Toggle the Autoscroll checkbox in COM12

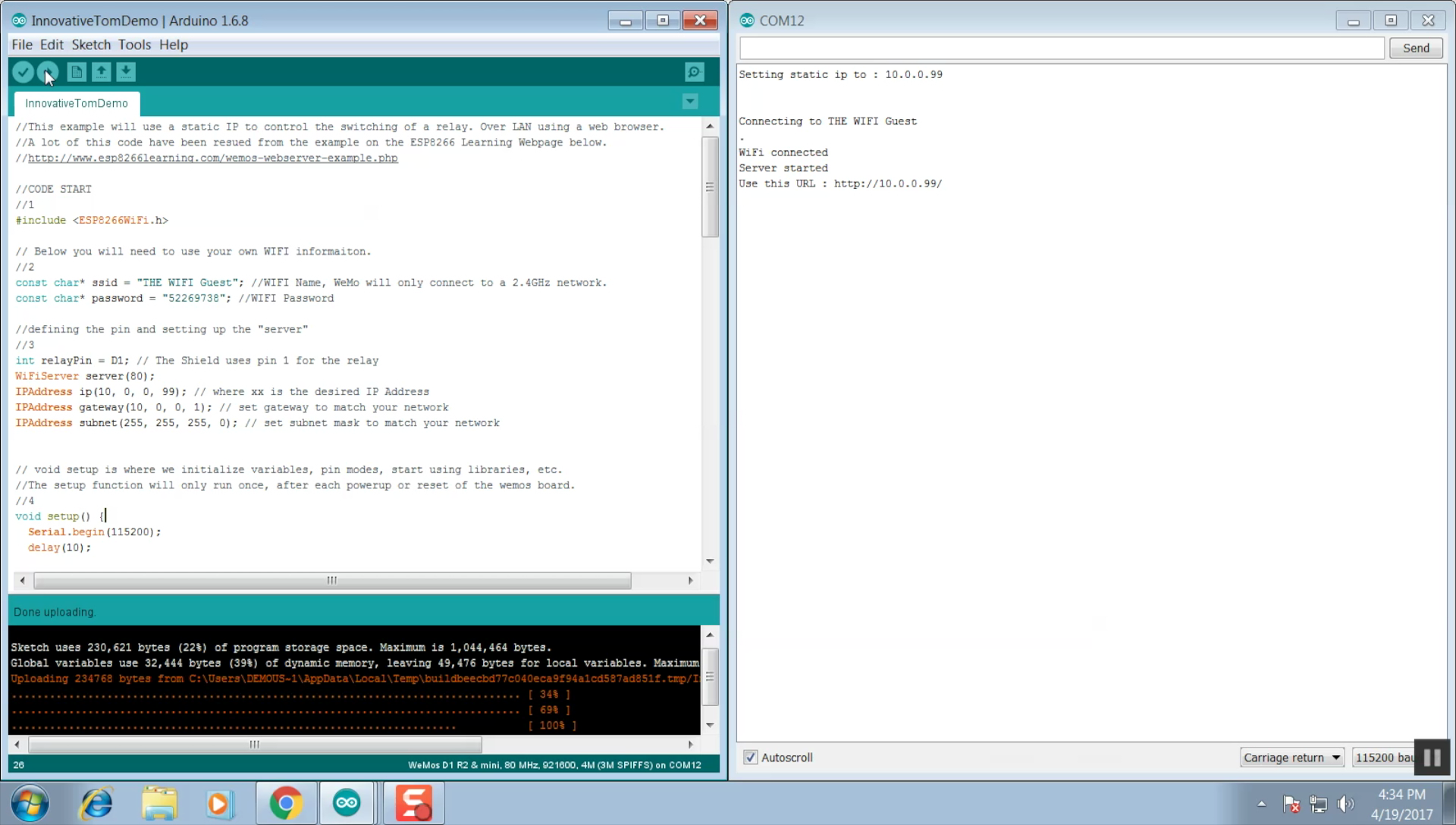[x=749, y=757]
